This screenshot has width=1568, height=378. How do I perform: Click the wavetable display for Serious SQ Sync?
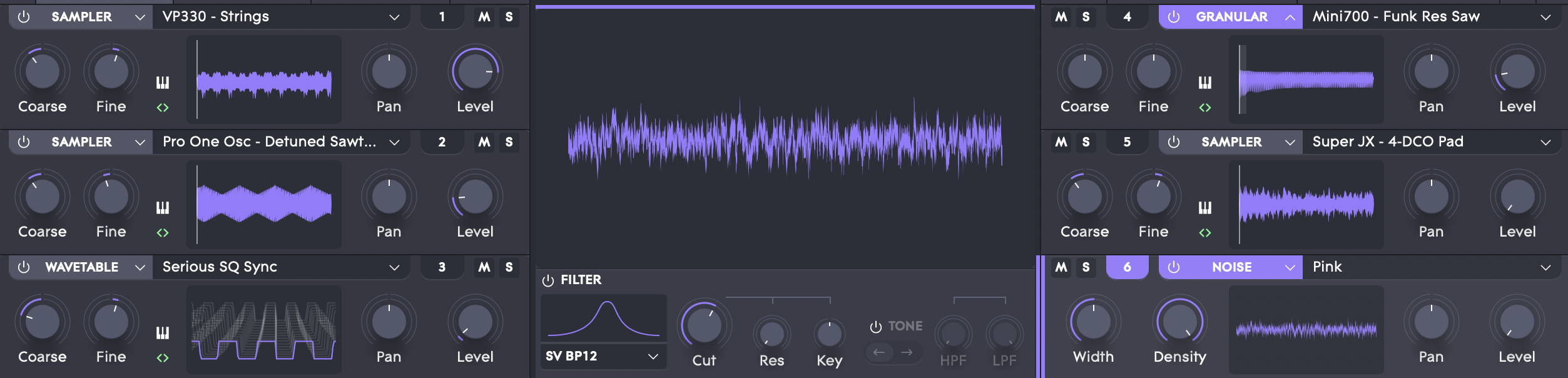pyautogui.click(x=264, y=330)
